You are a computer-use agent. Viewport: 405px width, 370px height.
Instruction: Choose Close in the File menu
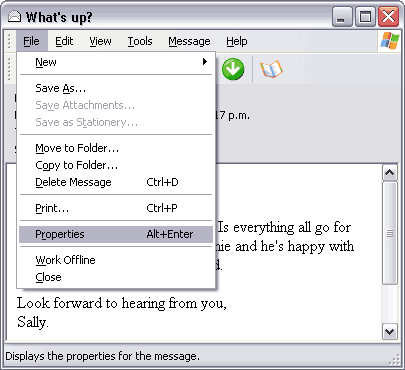tap(116, 277)
